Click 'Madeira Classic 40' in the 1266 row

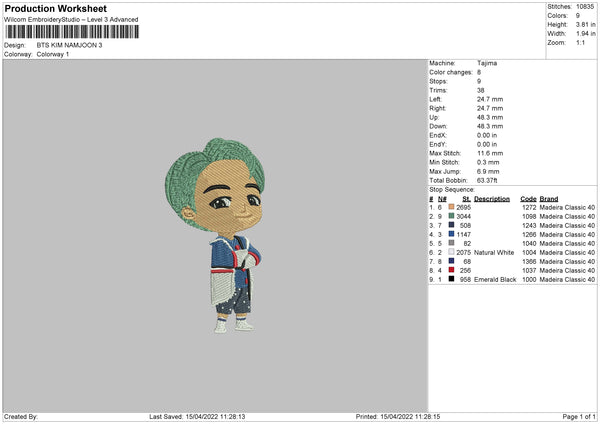coord(567,235)
